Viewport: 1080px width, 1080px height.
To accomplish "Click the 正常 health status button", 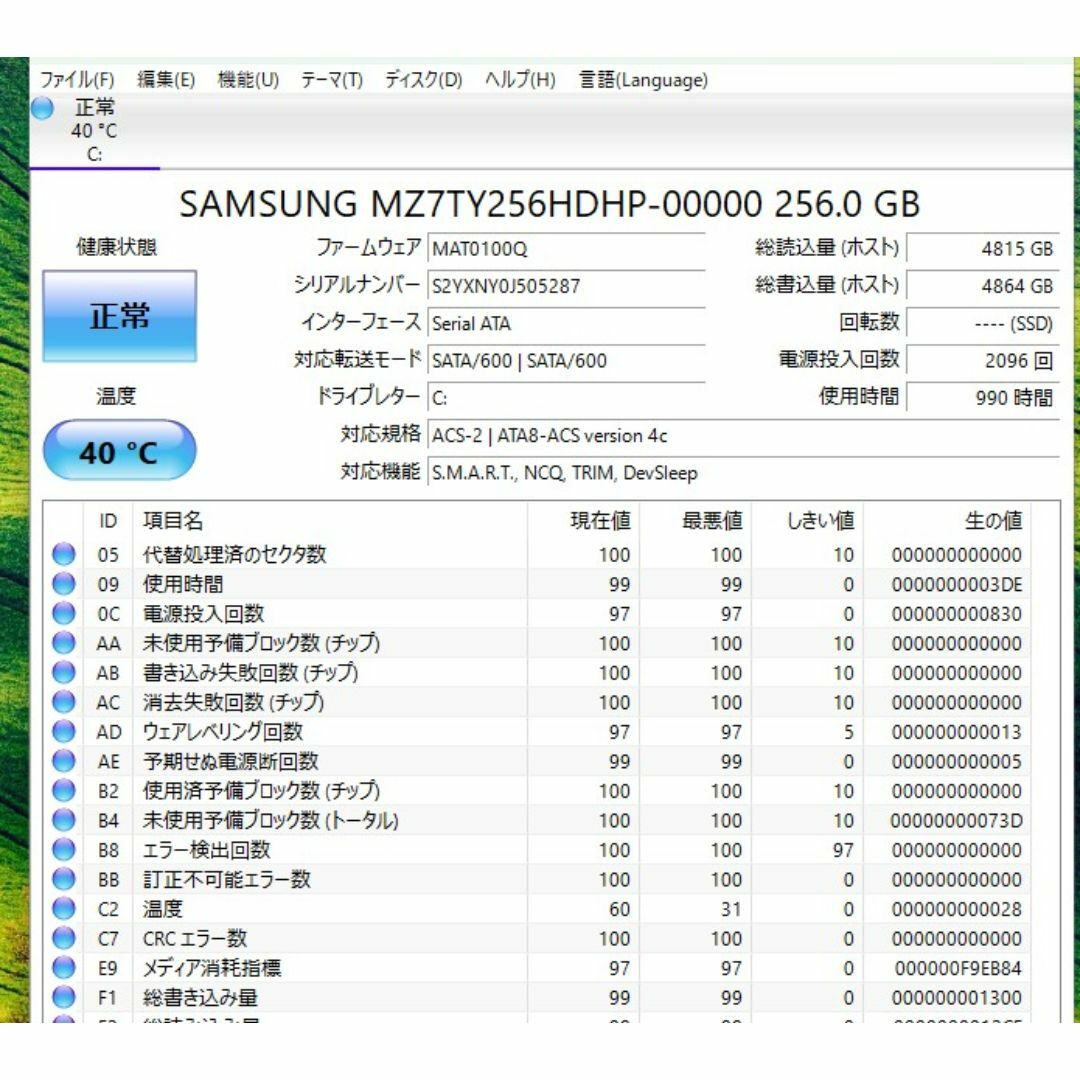I will coord(120,316).
